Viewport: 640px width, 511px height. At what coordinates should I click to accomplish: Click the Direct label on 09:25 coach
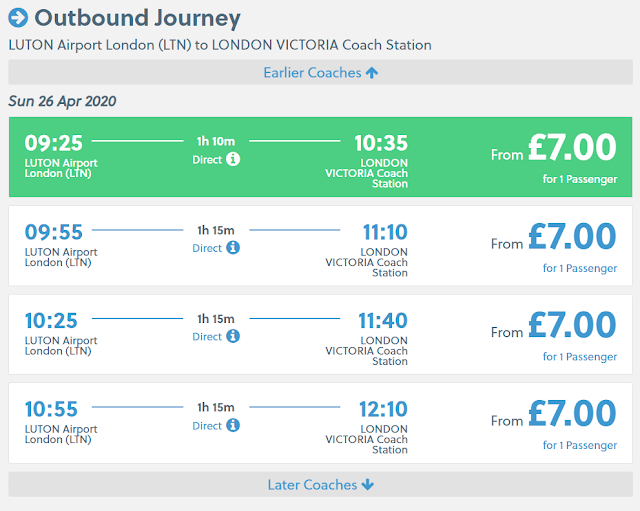207,159
